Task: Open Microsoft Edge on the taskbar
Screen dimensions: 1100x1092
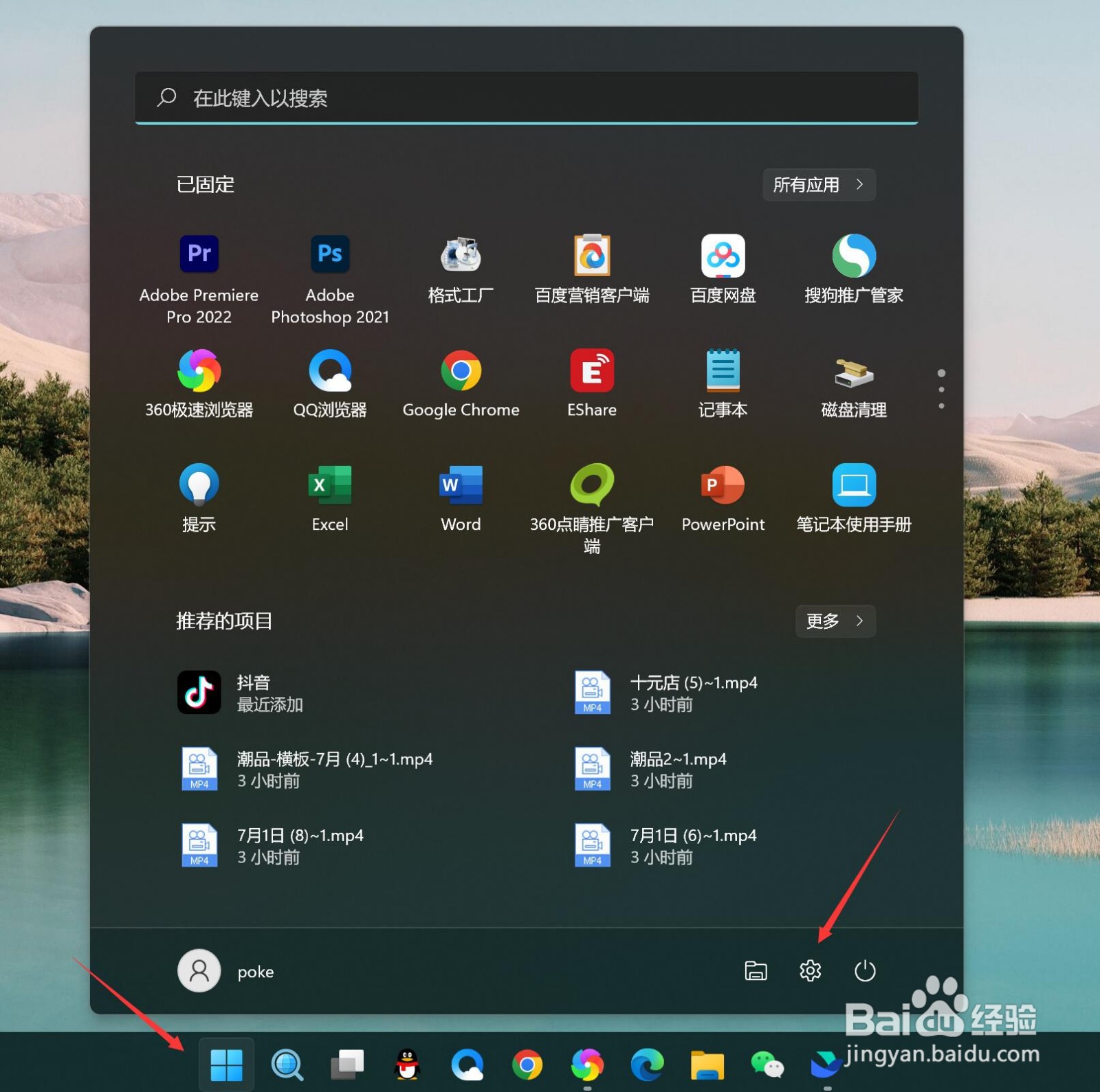Action: (x=647, y=1065)
